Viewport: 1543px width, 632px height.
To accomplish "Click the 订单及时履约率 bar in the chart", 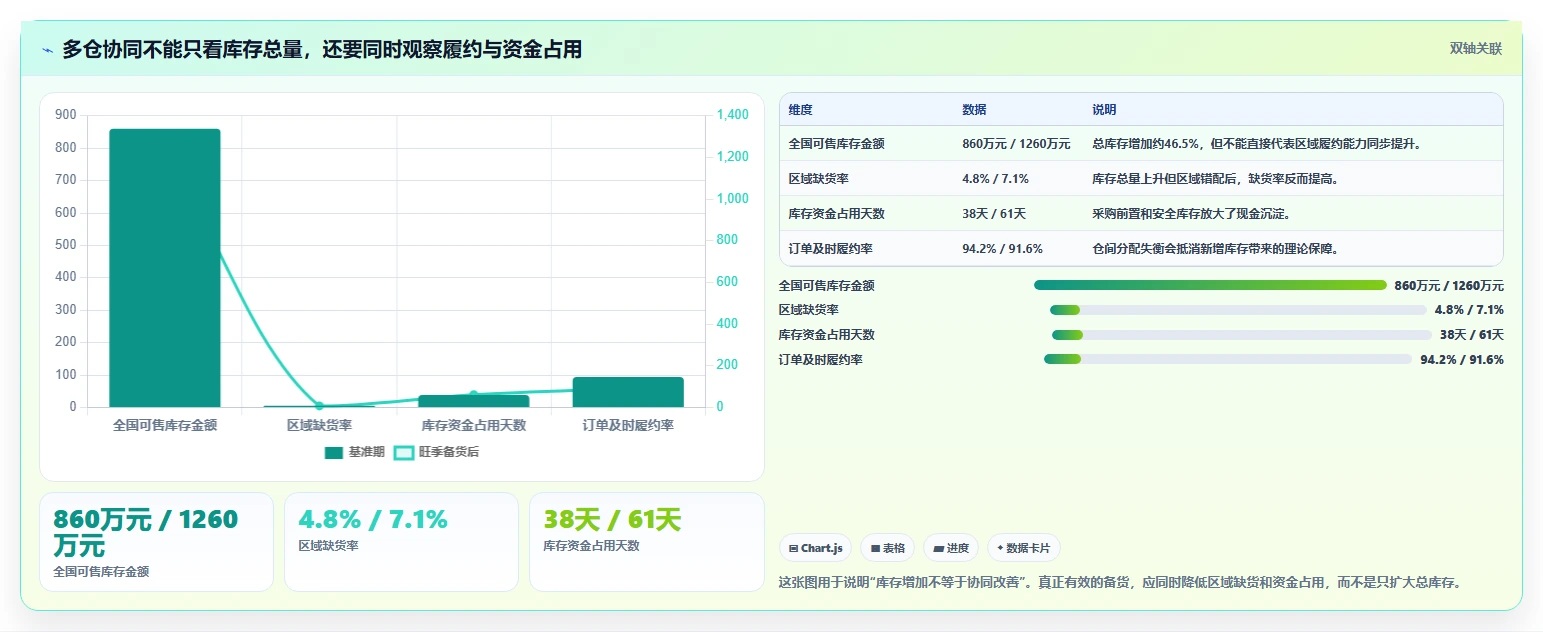I will (628, 392).
